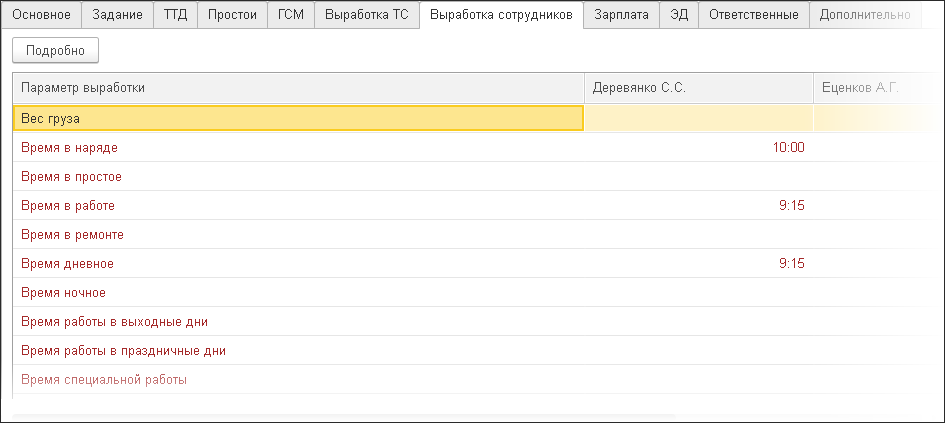Click the Подробно button

tap(55, 51)
